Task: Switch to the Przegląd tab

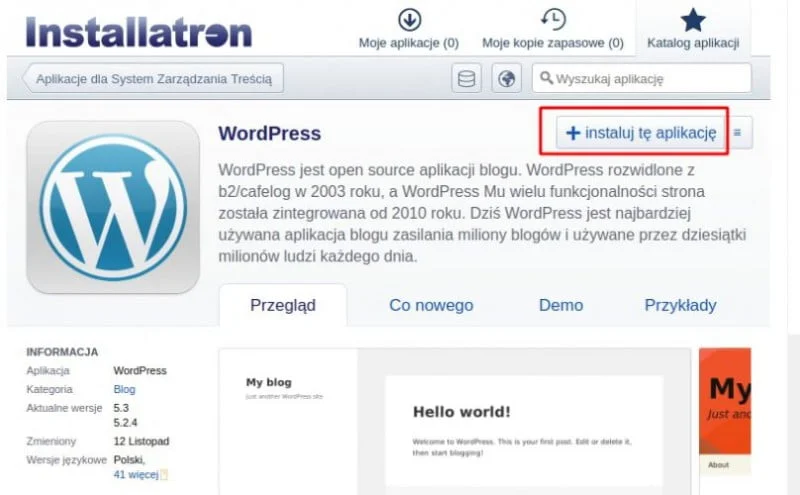Action: pos(283,305)
